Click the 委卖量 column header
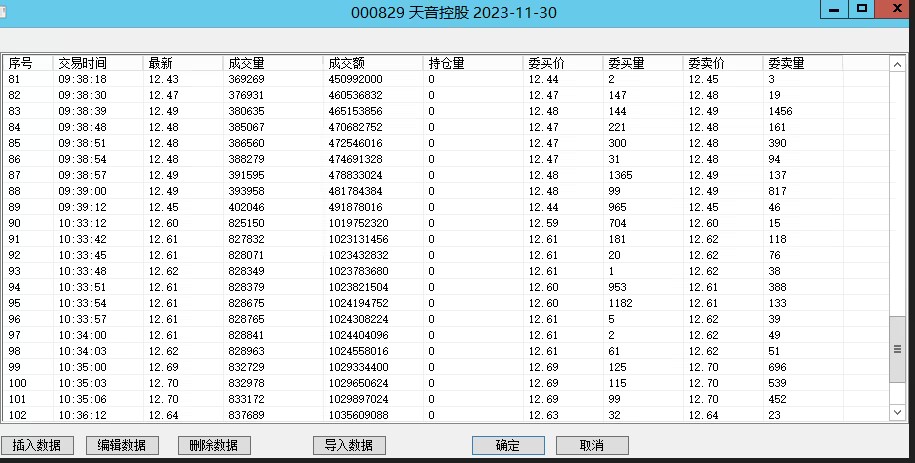The image size is (915, 463). coord(803,63)
